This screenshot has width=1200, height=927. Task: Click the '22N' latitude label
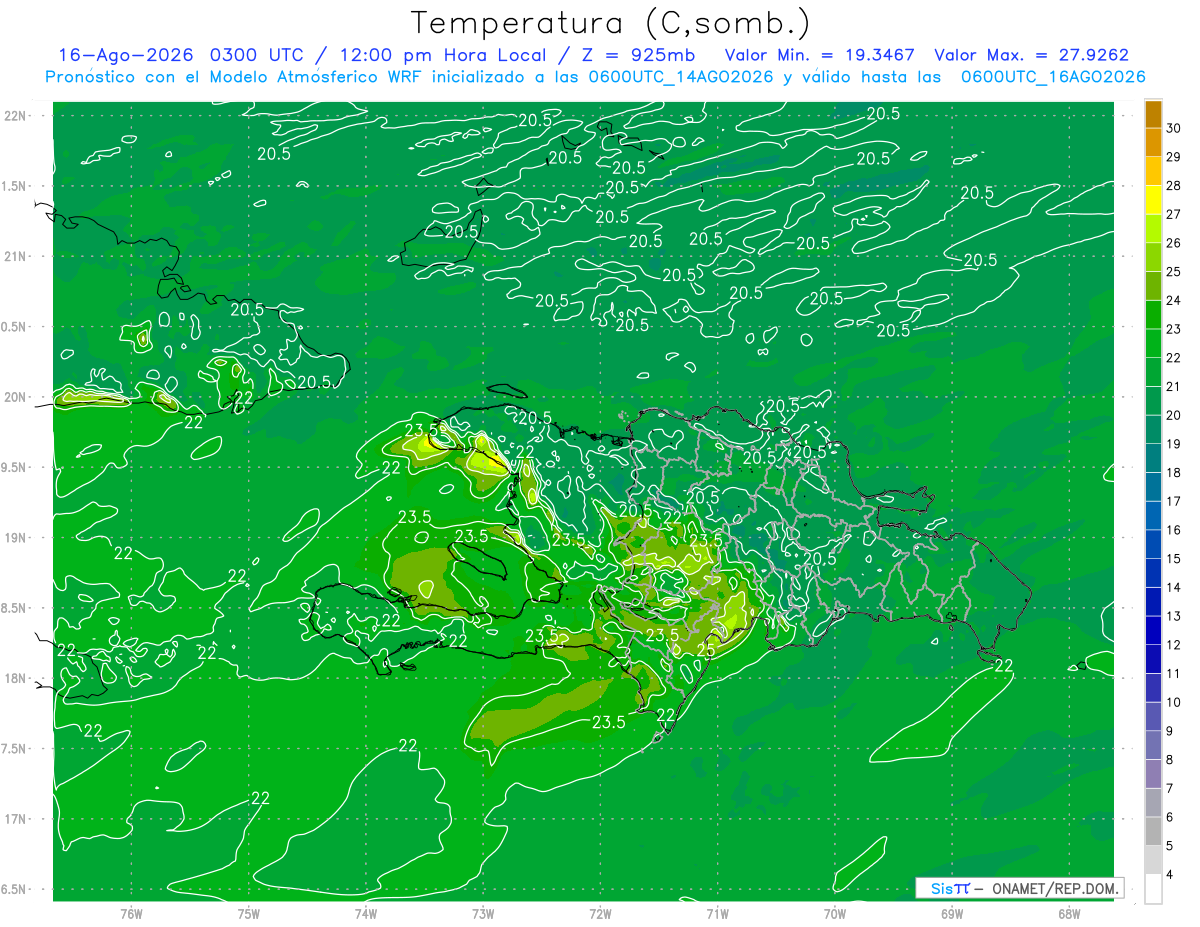pyautogui.click(x=16, y=115)
